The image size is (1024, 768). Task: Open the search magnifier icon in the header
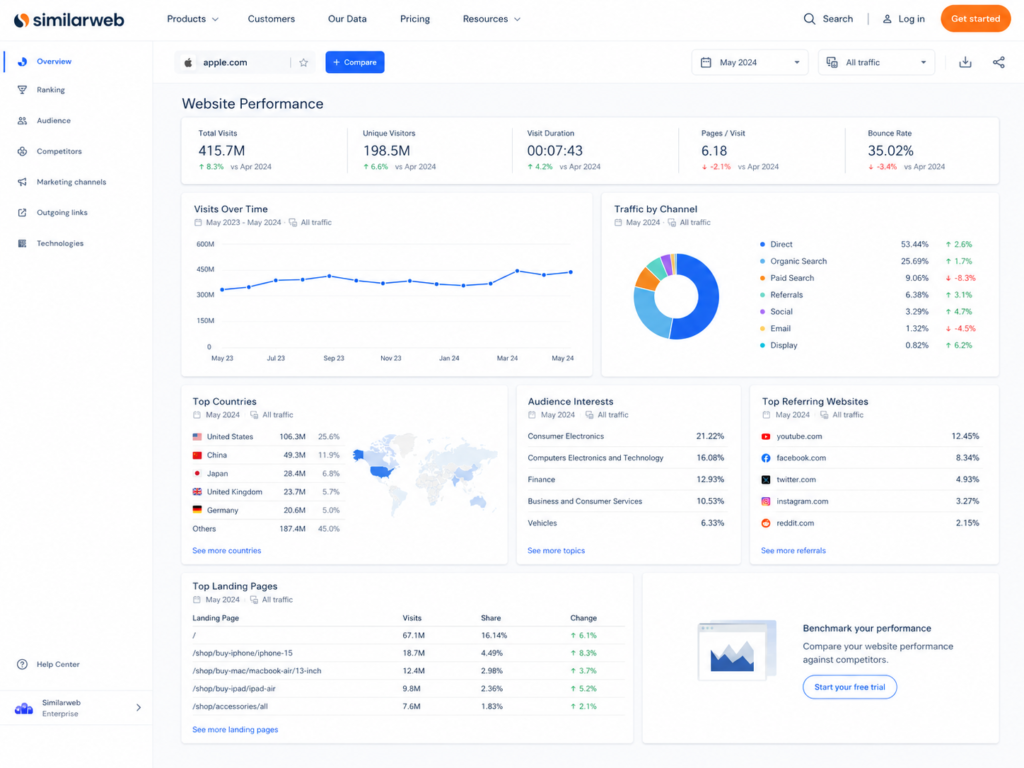[808, 19]
